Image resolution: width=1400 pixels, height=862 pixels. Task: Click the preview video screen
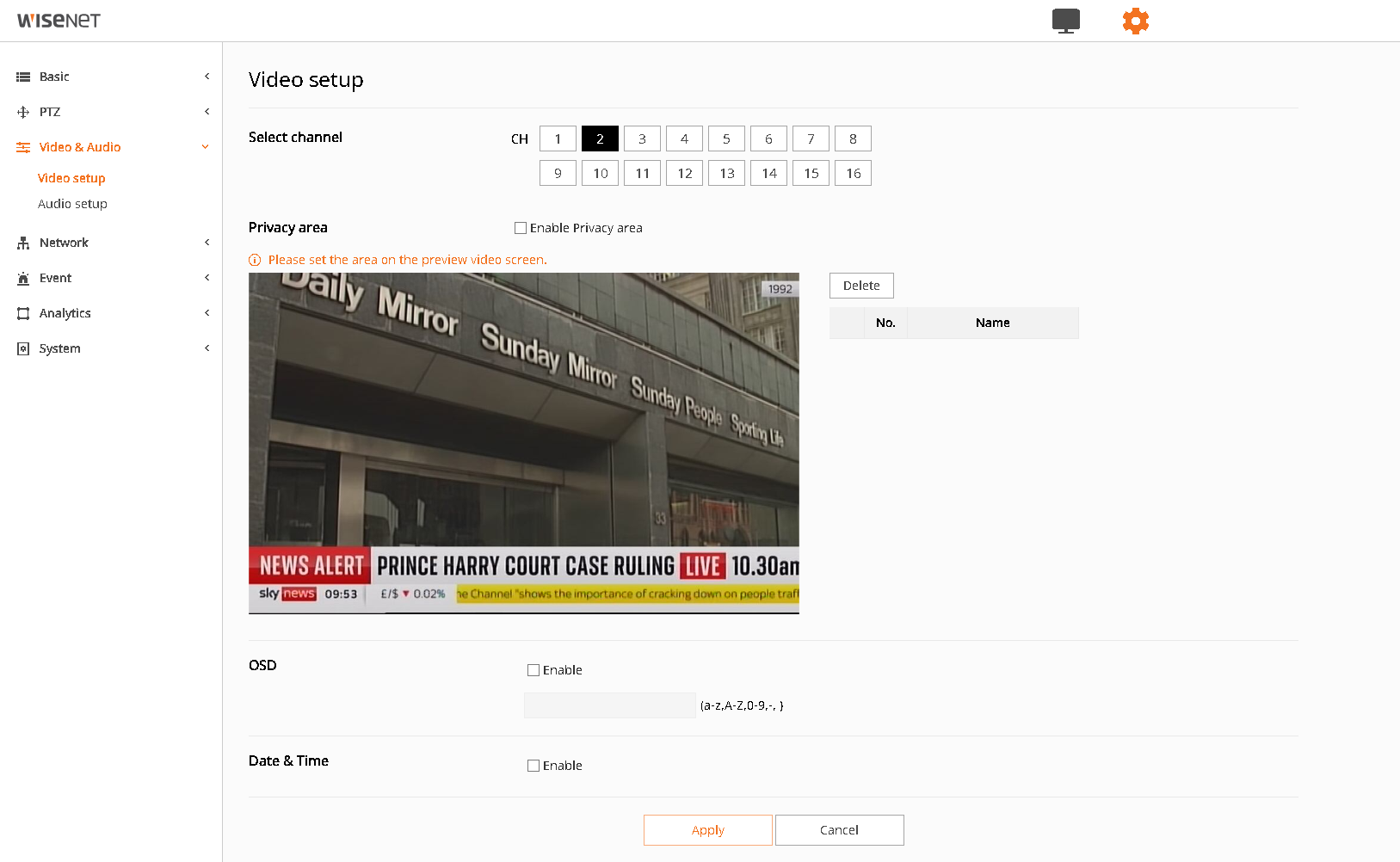524,443
